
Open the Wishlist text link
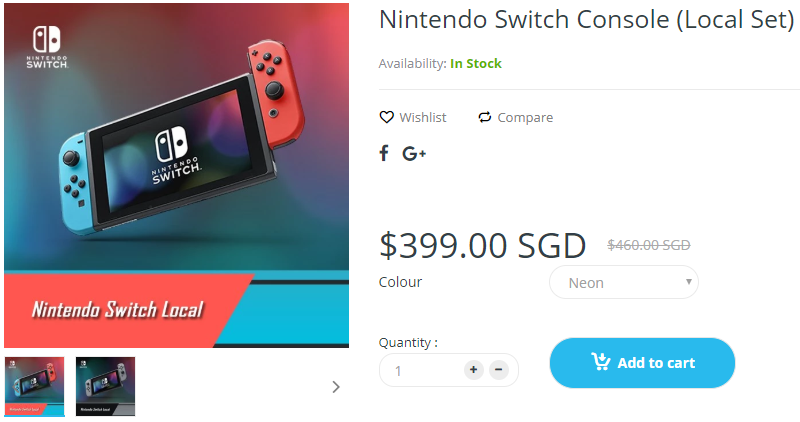coord(423,117)
